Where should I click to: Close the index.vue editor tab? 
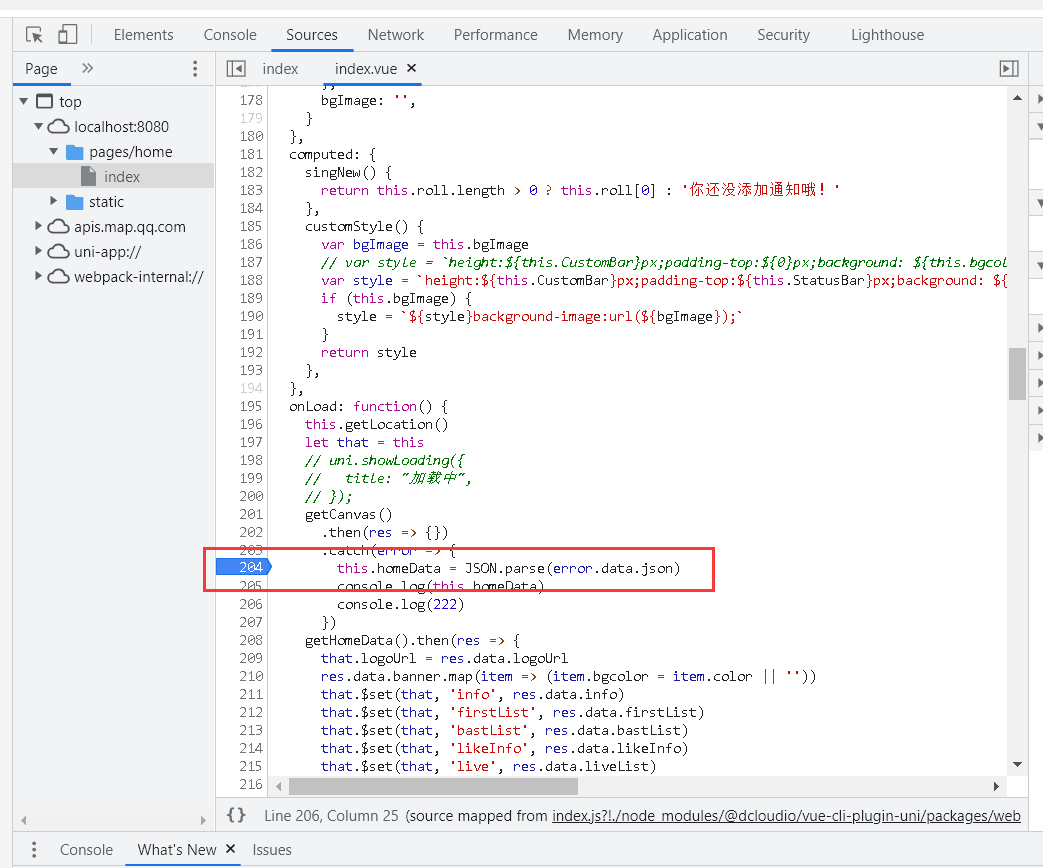(412, 68)
